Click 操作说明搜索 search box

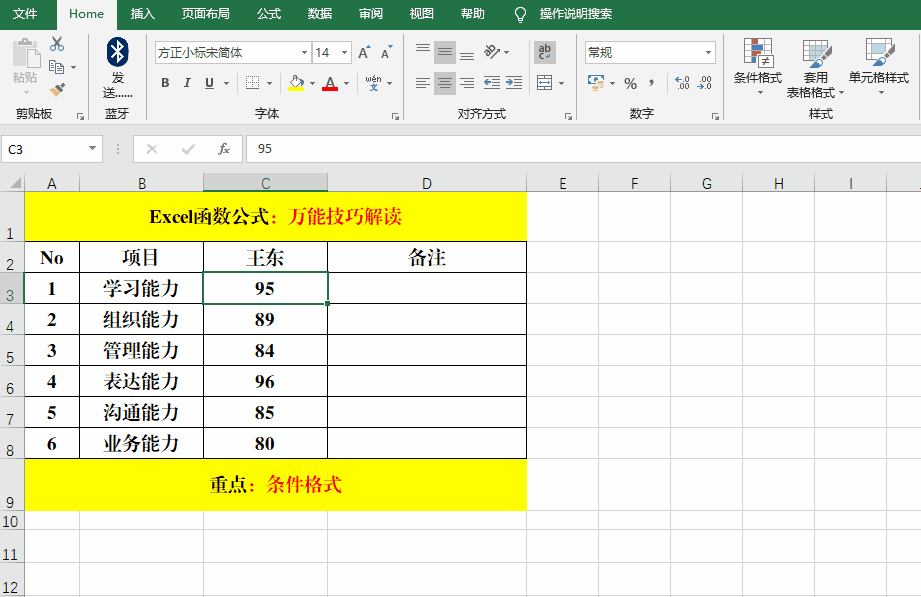pos(576,14)
